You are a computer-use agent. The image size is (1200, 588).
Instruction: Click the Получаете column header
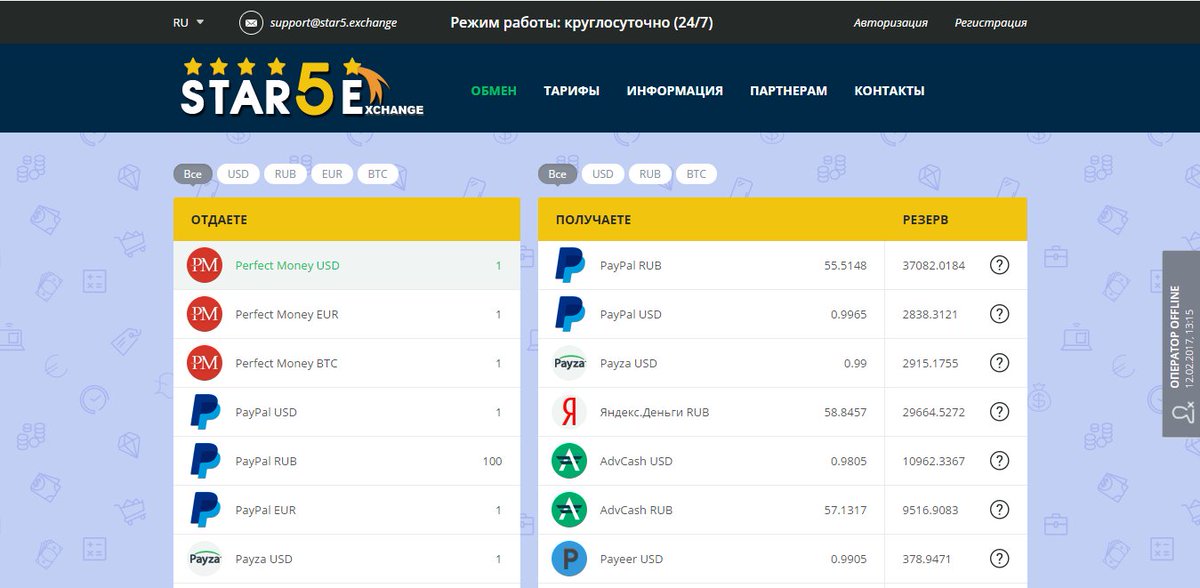click(x=593, y=220)
